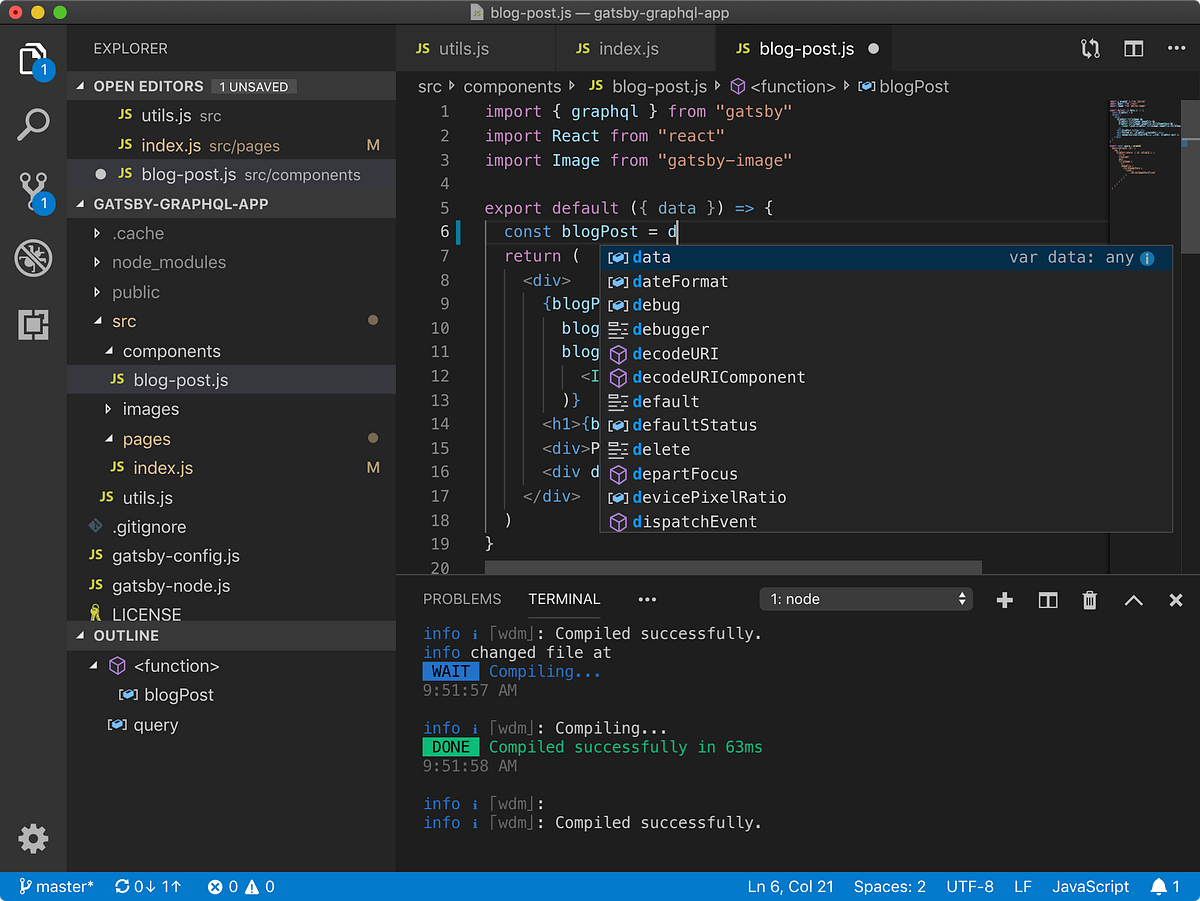The image size is (1200, 901).
Task: Collapse the sidebar by clicking Explorer icon
Action: [x=33, y=60]
